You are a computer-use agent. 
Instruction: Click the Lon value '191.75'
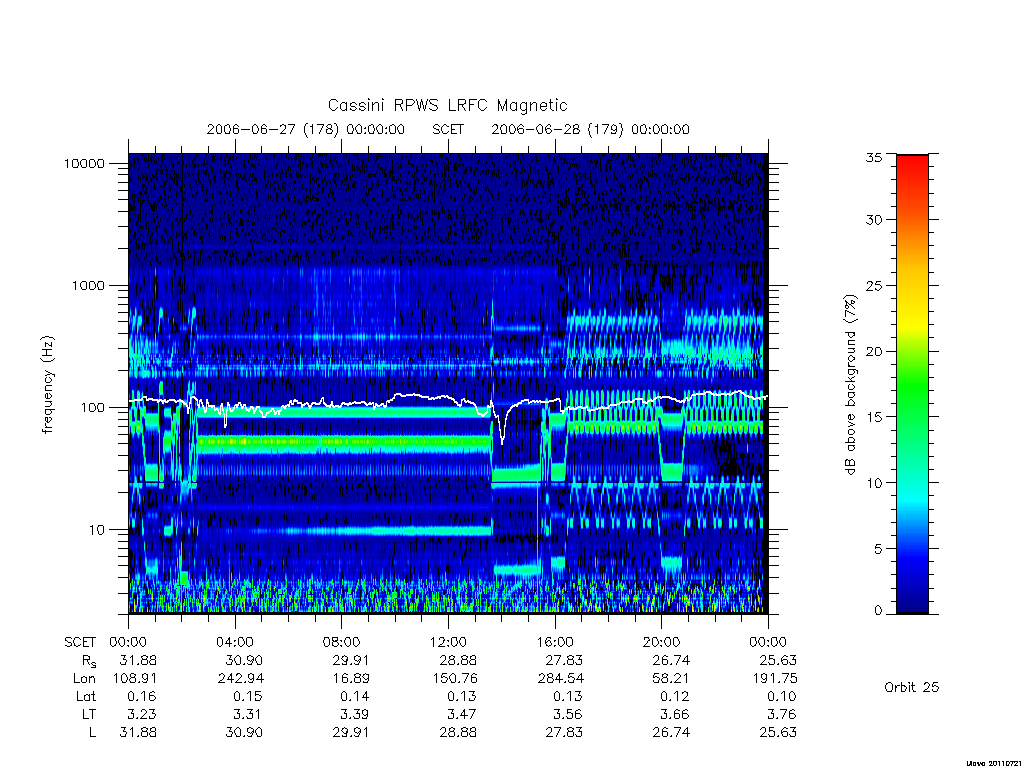775,679
